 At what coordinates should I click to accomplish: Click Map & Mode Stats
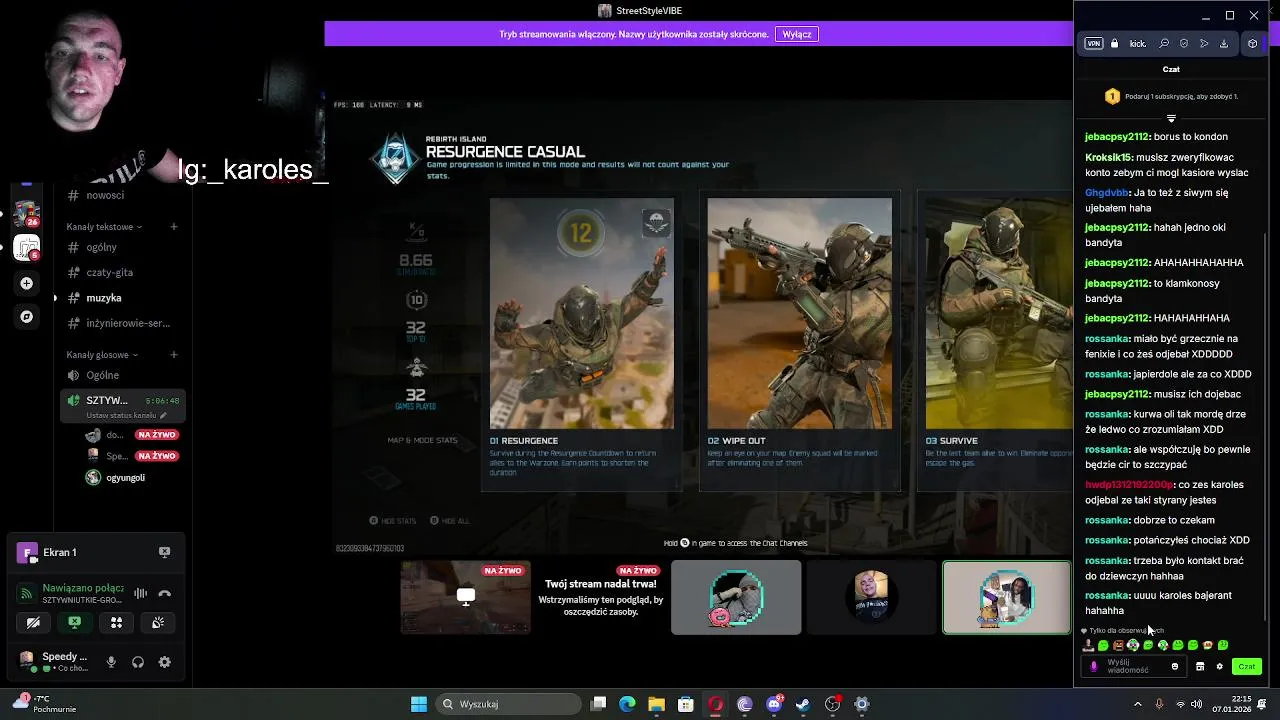(x=422, y=440)
